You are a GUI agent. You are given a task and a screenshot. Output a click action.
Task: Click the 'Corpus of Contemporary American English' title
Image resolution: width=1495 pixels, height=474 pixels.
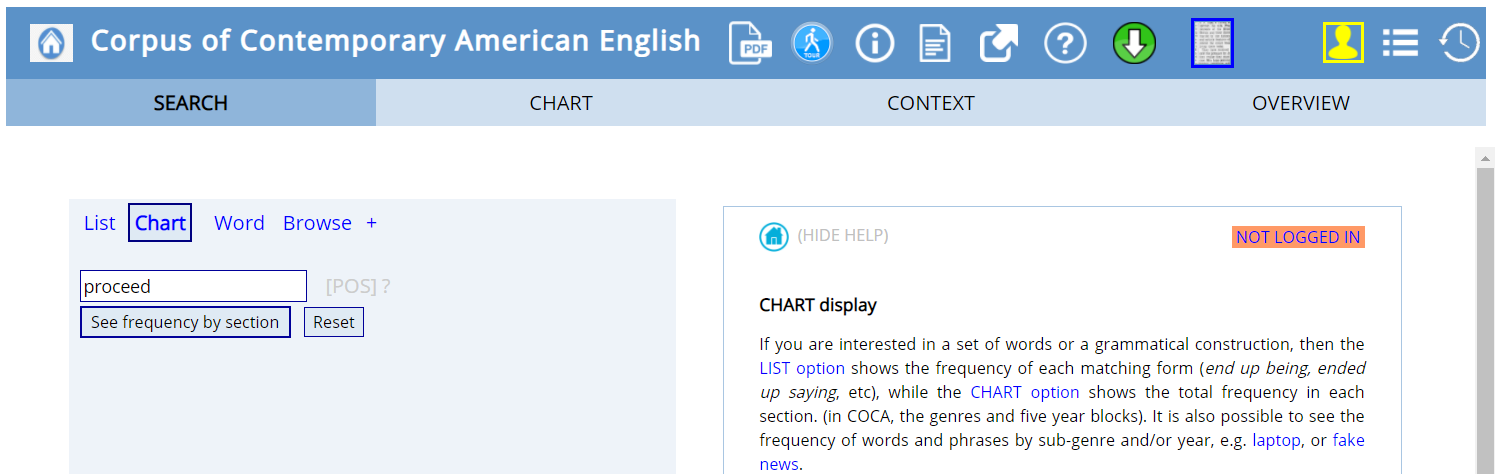(396, 41)
